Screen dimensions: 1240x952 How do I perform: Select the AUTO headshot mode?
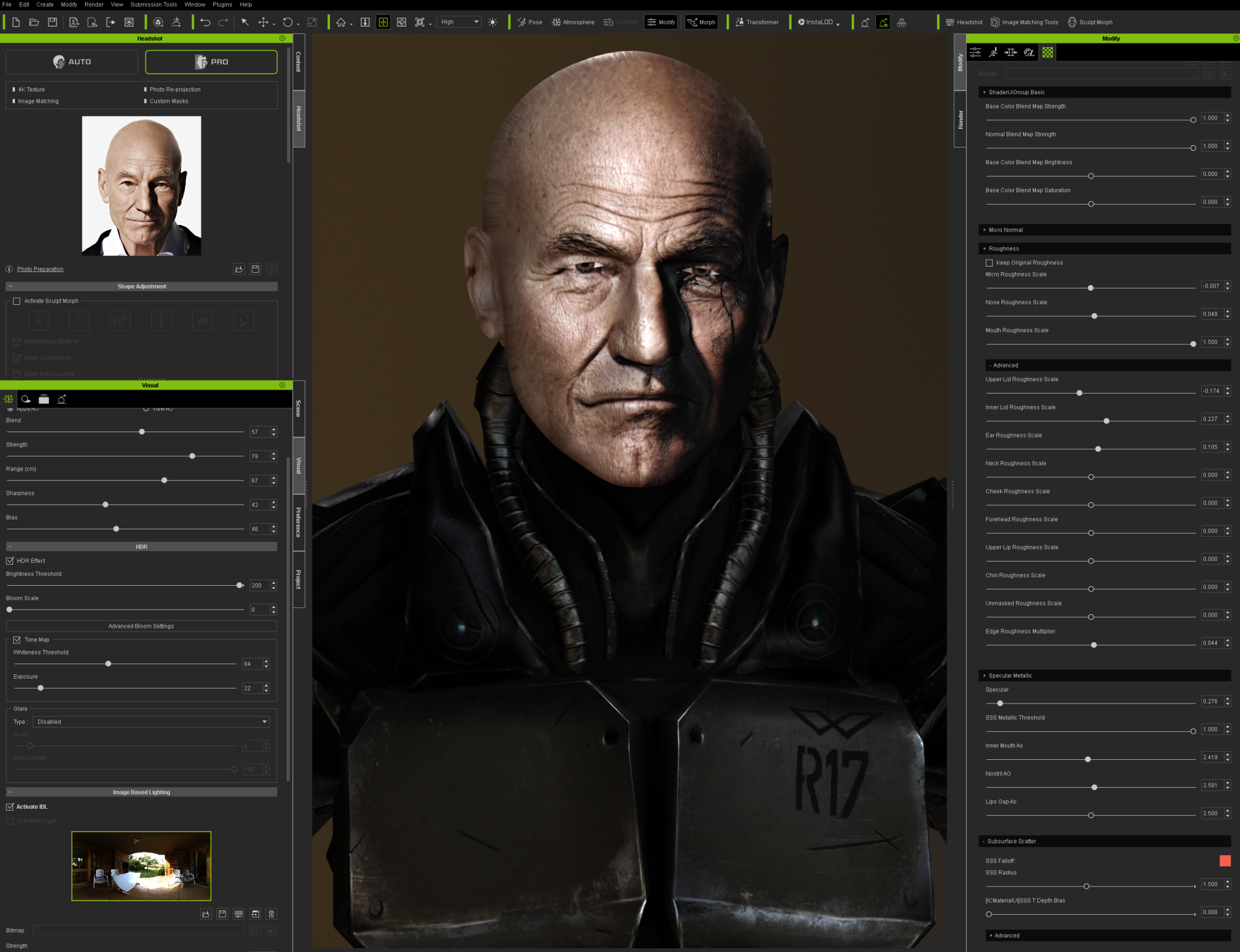coord(72,62)
